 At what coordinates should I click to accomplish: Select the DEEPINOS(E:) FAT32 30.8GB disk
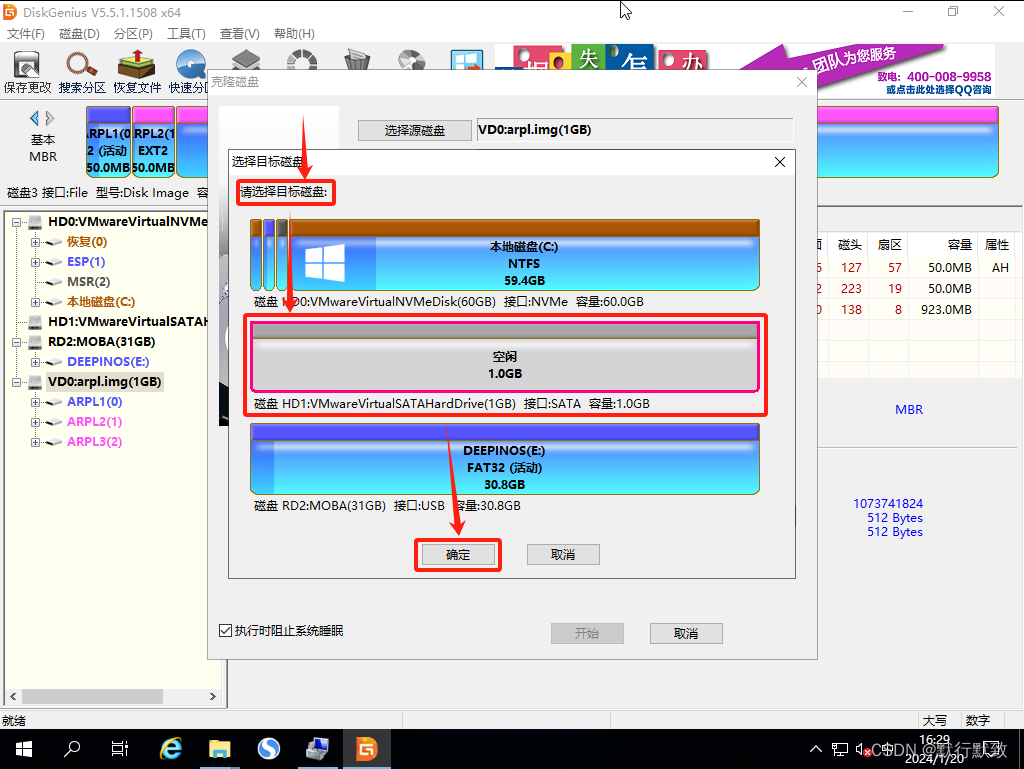point(505,459)
